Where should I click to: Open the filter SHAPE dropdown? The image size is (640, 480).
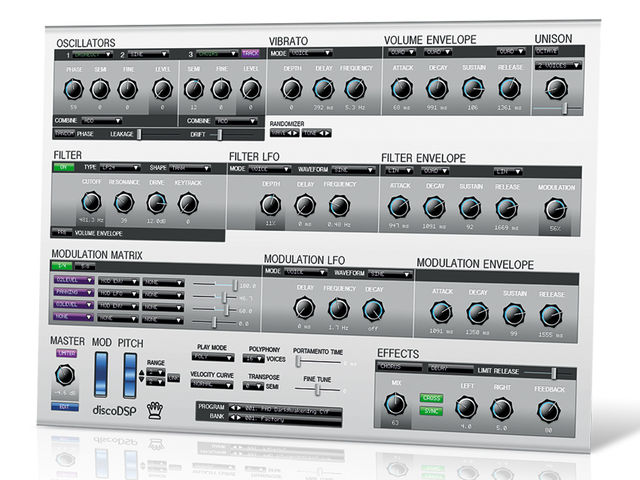(x=190, y=168)
